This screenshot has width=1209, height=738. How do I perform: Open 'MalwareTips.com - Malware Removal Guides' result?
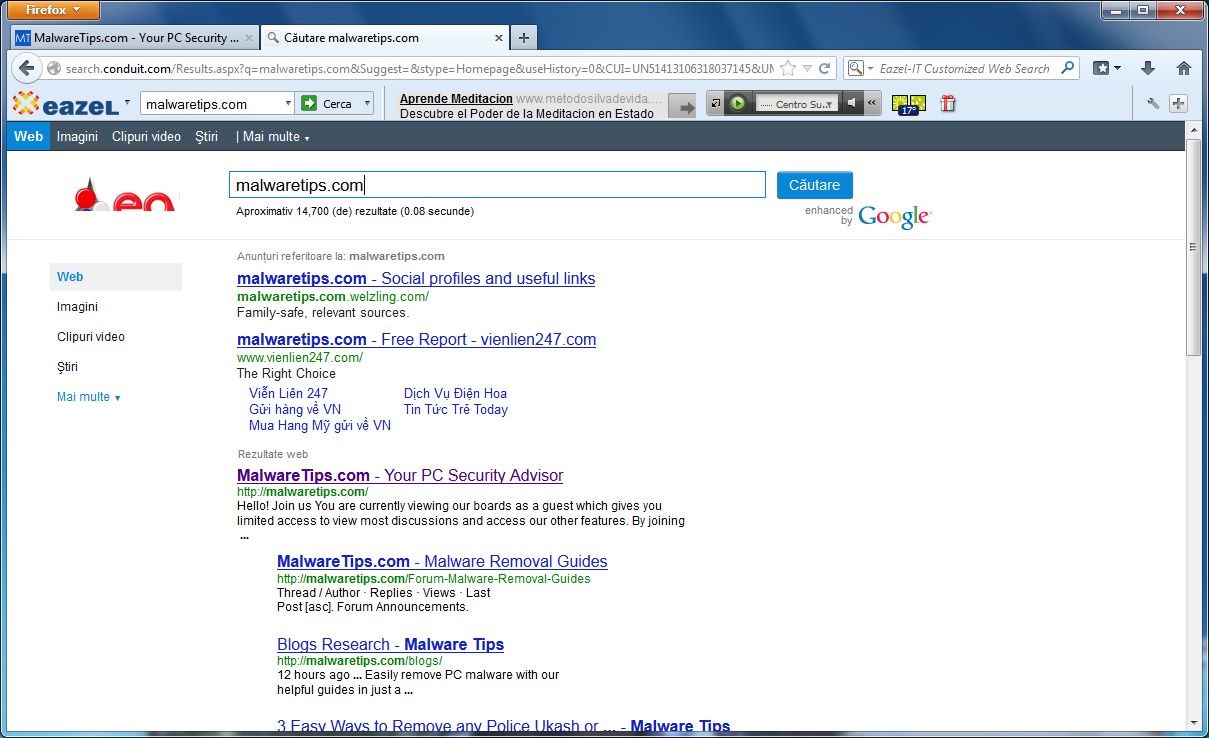[442, 562]
